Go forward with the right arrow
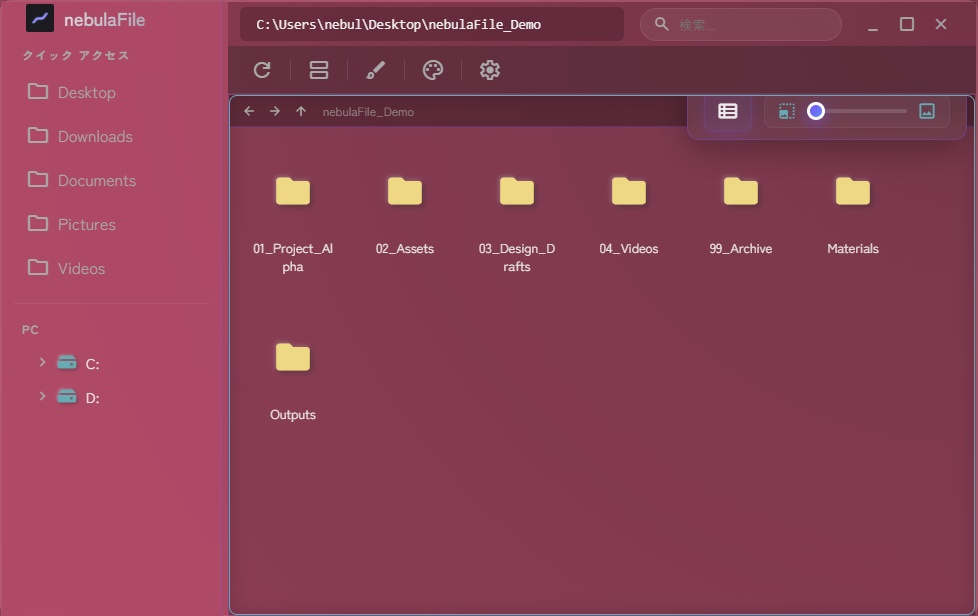This screenshot has width=978, height=616. pyautogui.click(x=275, y=111)
